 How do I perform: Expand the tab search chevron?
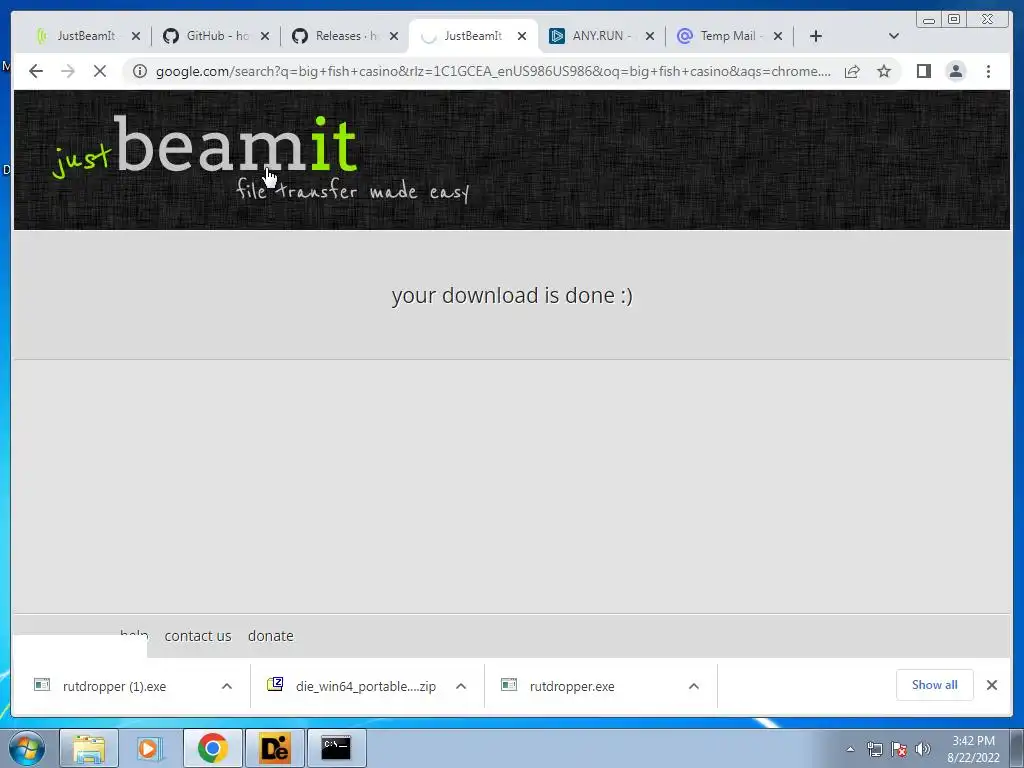pos(894,36)
